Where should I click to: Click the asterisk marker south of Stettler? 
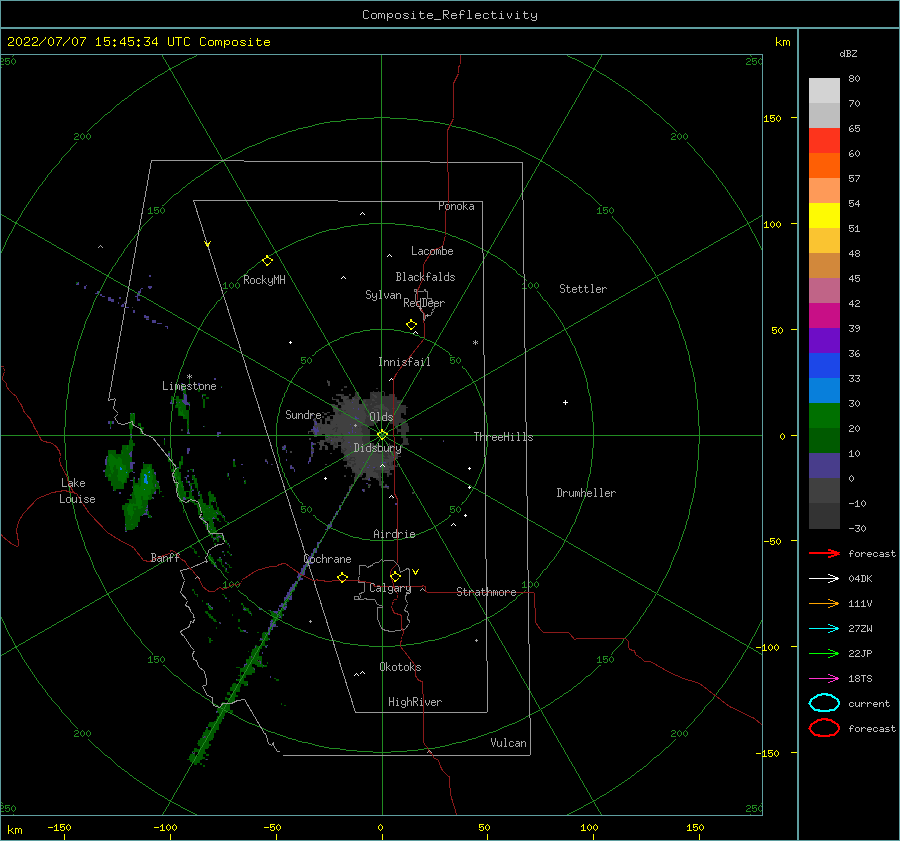point(475,343)
